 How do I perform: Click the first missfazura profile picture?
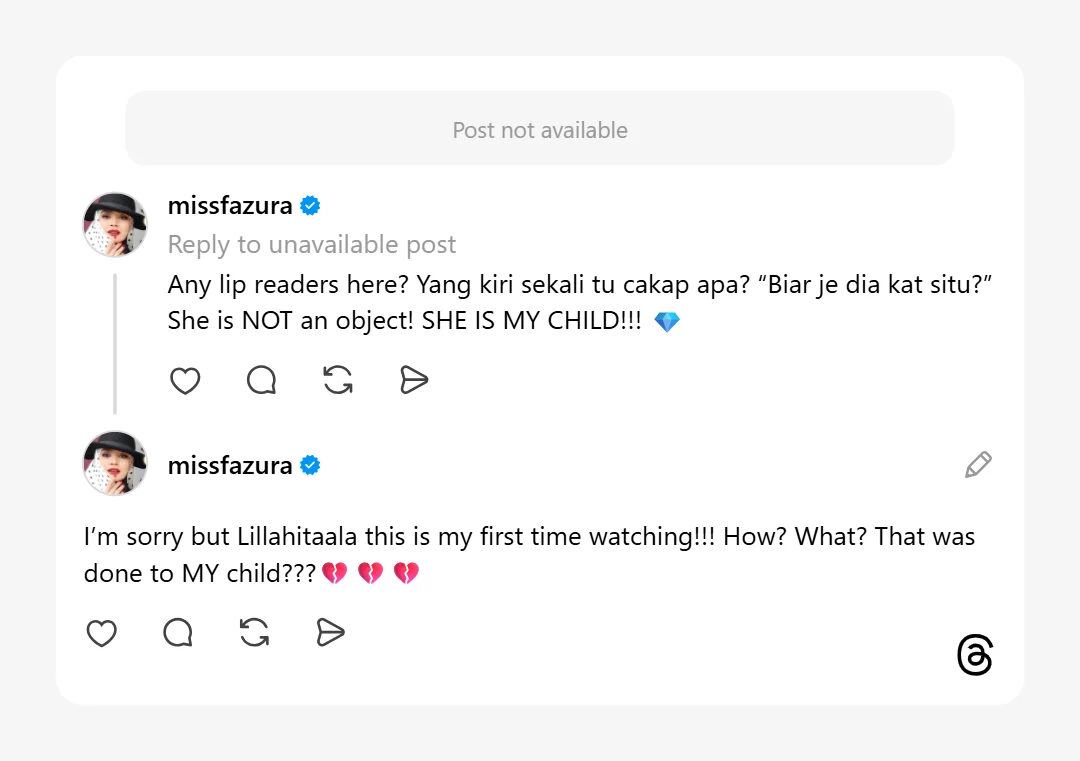tap(115, 224)
